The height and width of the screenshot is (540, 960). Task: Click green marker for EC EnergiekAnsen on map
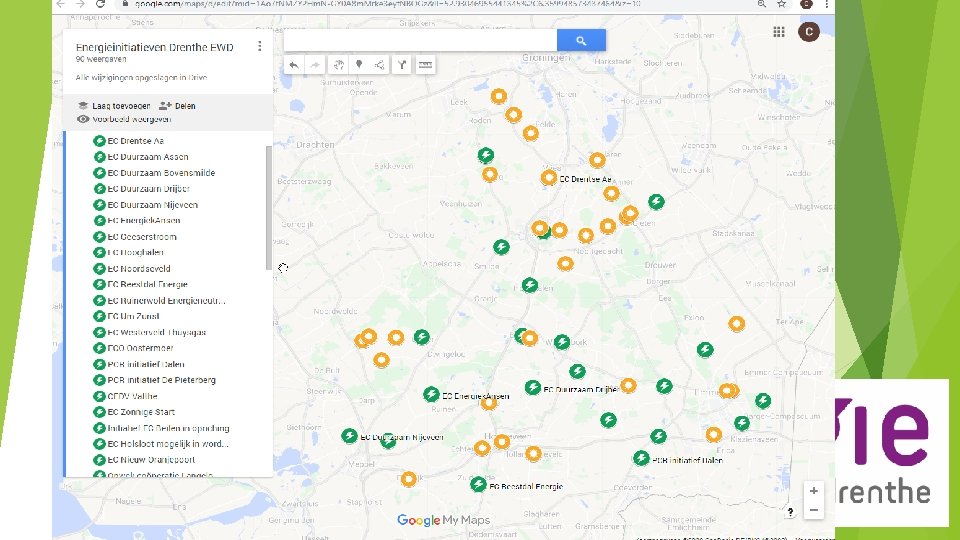pos(431,394)
